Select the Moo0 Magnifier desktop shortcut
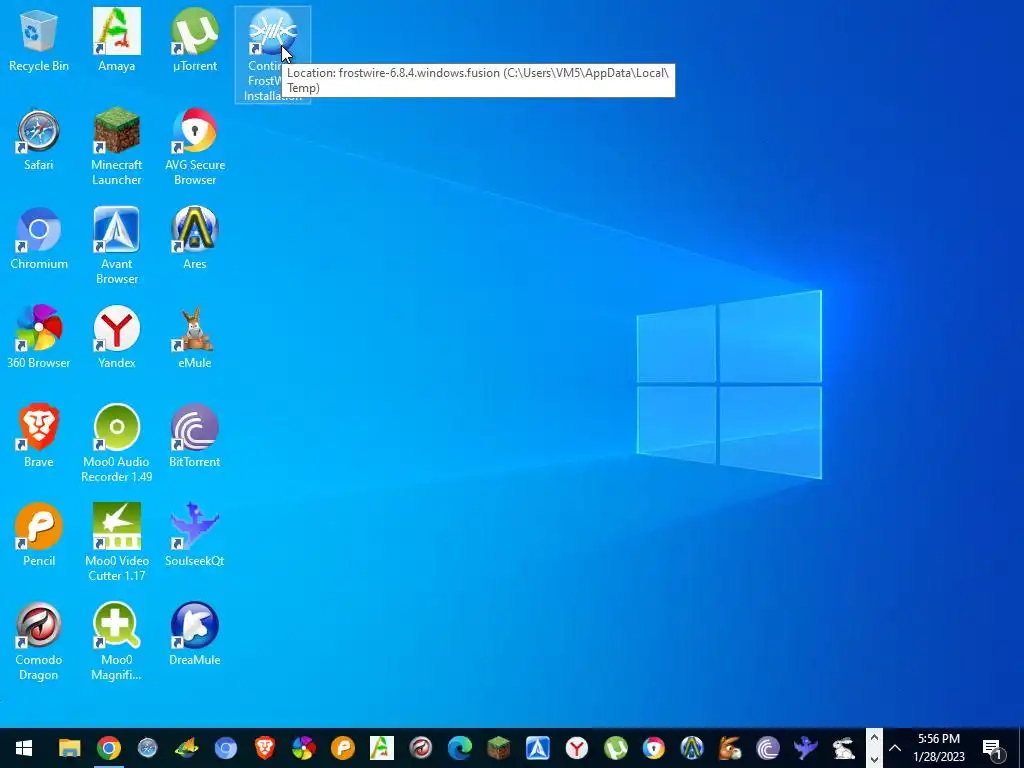 tap(116, 642)
